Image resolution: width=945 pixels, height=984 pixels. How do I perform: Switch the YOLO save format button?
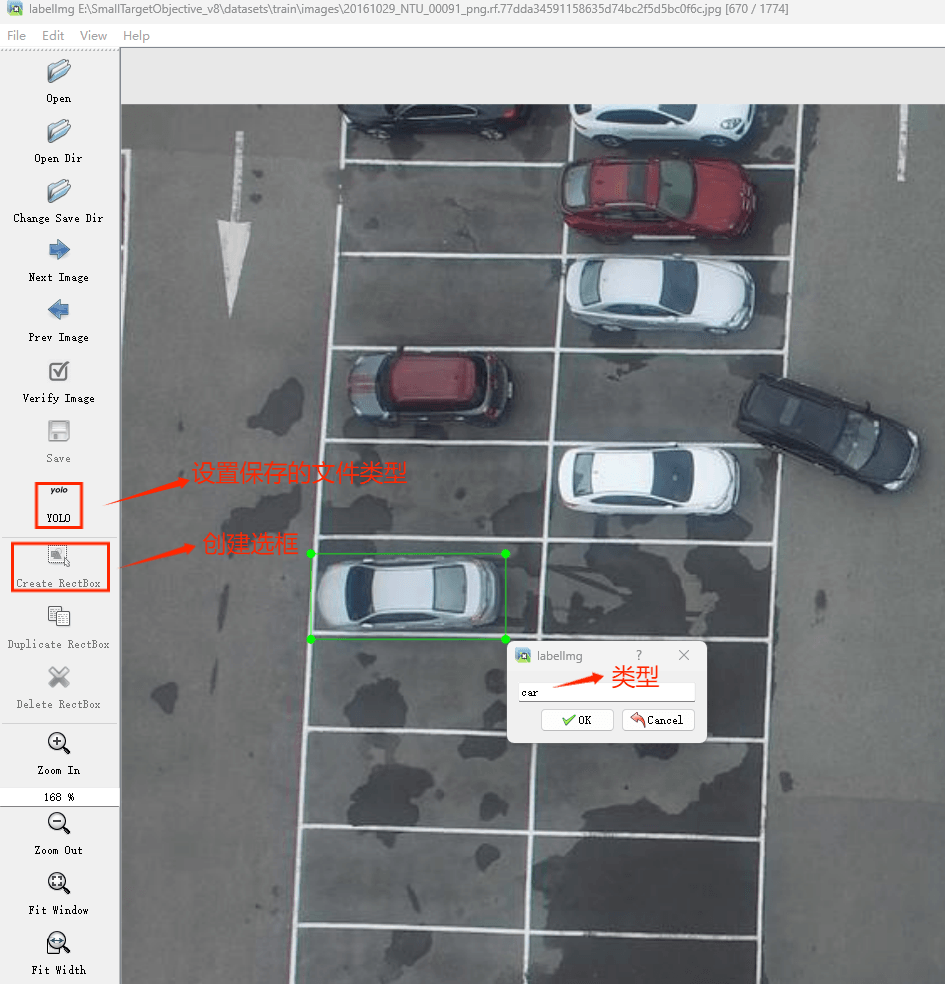[59, 505]
